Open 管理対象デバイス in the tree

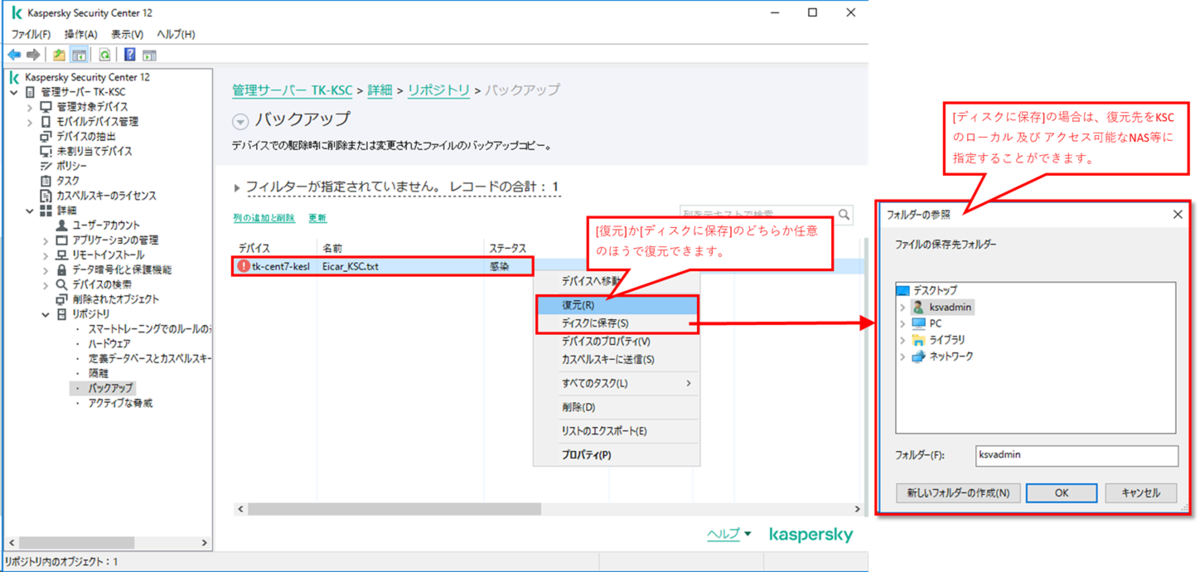pyautogui.click(x=92, y=107)
